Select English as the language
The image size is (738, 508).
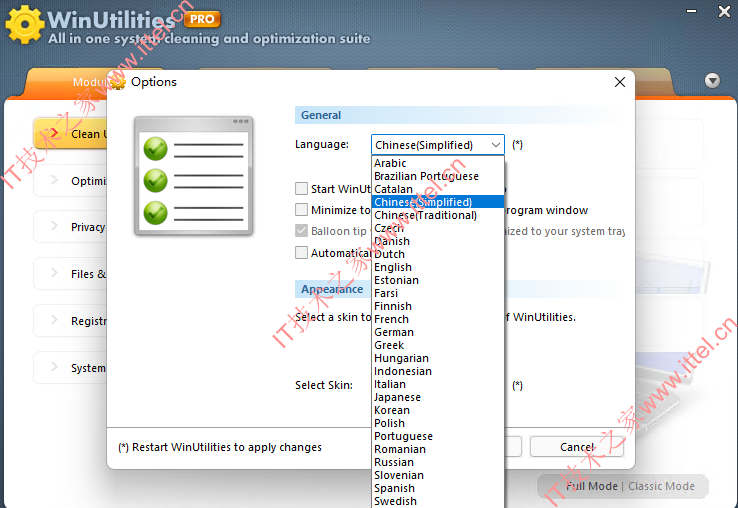pos(438,267)
